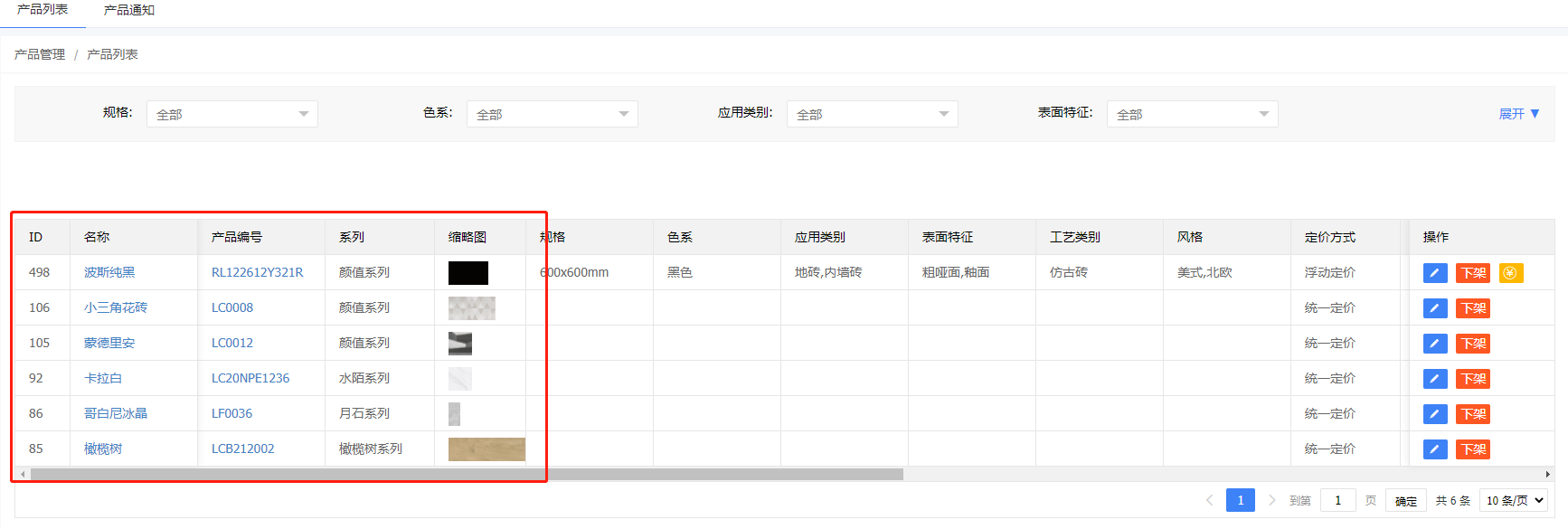Go to next page arrow in pagination
The image size is (1568, 529).
pos(1272,500)
